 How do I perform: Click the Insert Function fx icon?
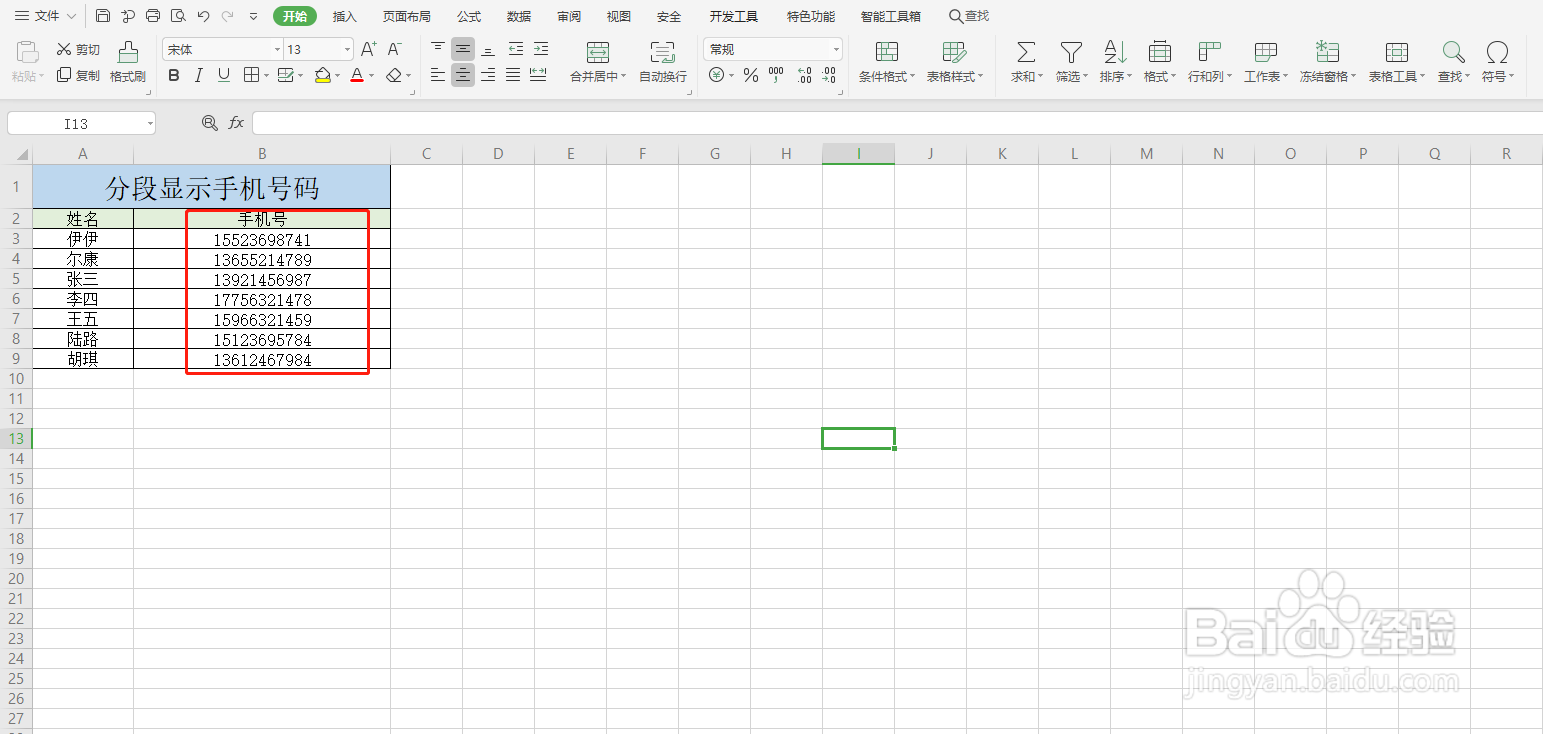236,122
